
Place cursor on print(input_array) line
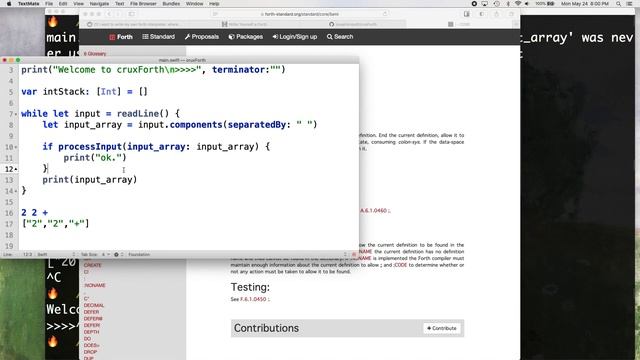tap(90, 180)
